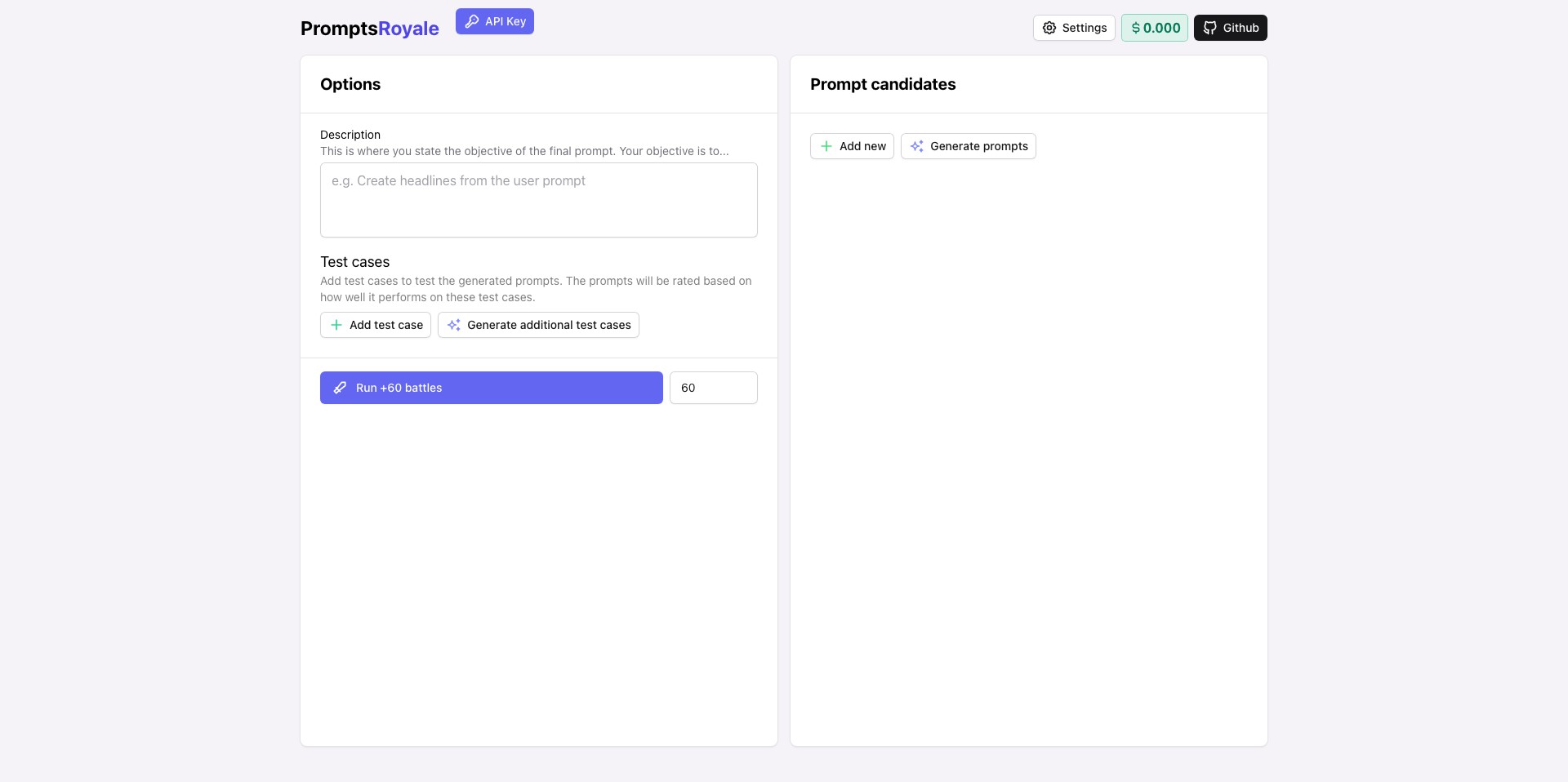1568x782 pixels.
Task: Open the Github link
Action: pyautogui.click(x=1231, y=28)
